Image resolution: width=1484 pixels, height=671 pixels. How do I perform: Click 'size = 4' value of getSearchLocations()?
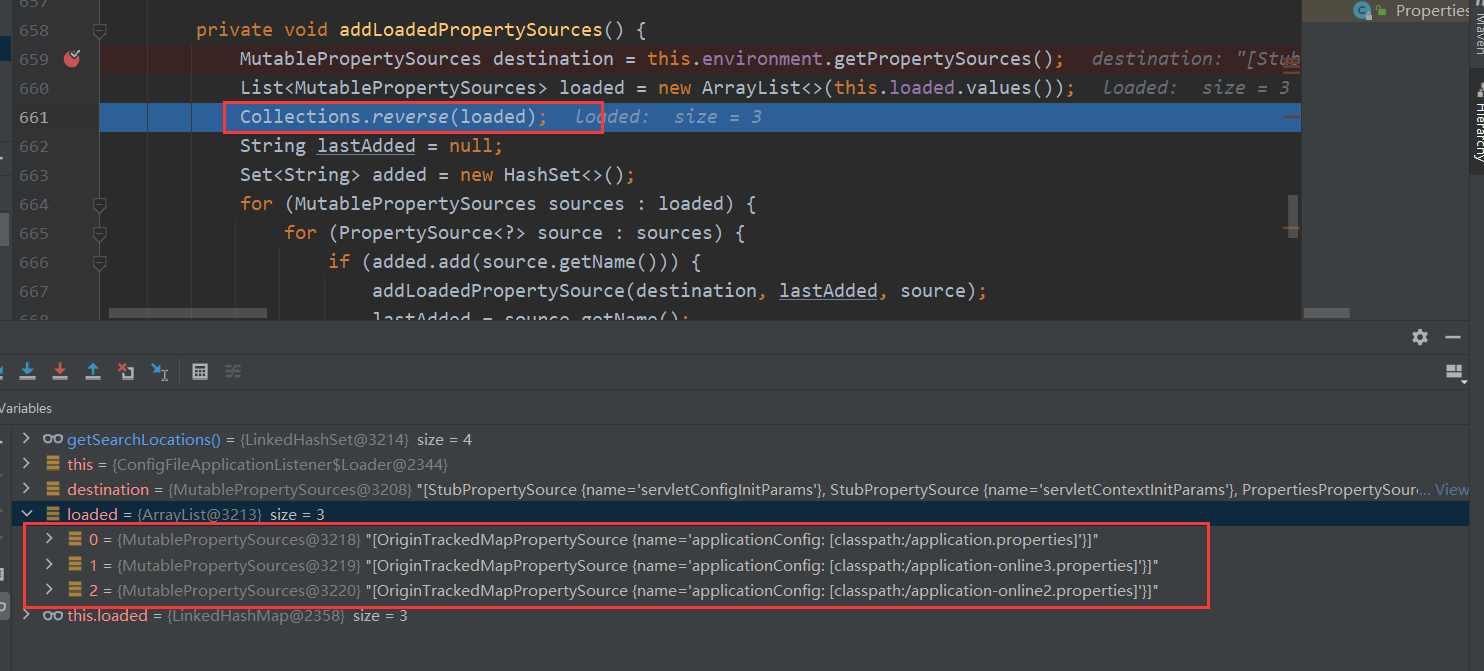point(444,440)
